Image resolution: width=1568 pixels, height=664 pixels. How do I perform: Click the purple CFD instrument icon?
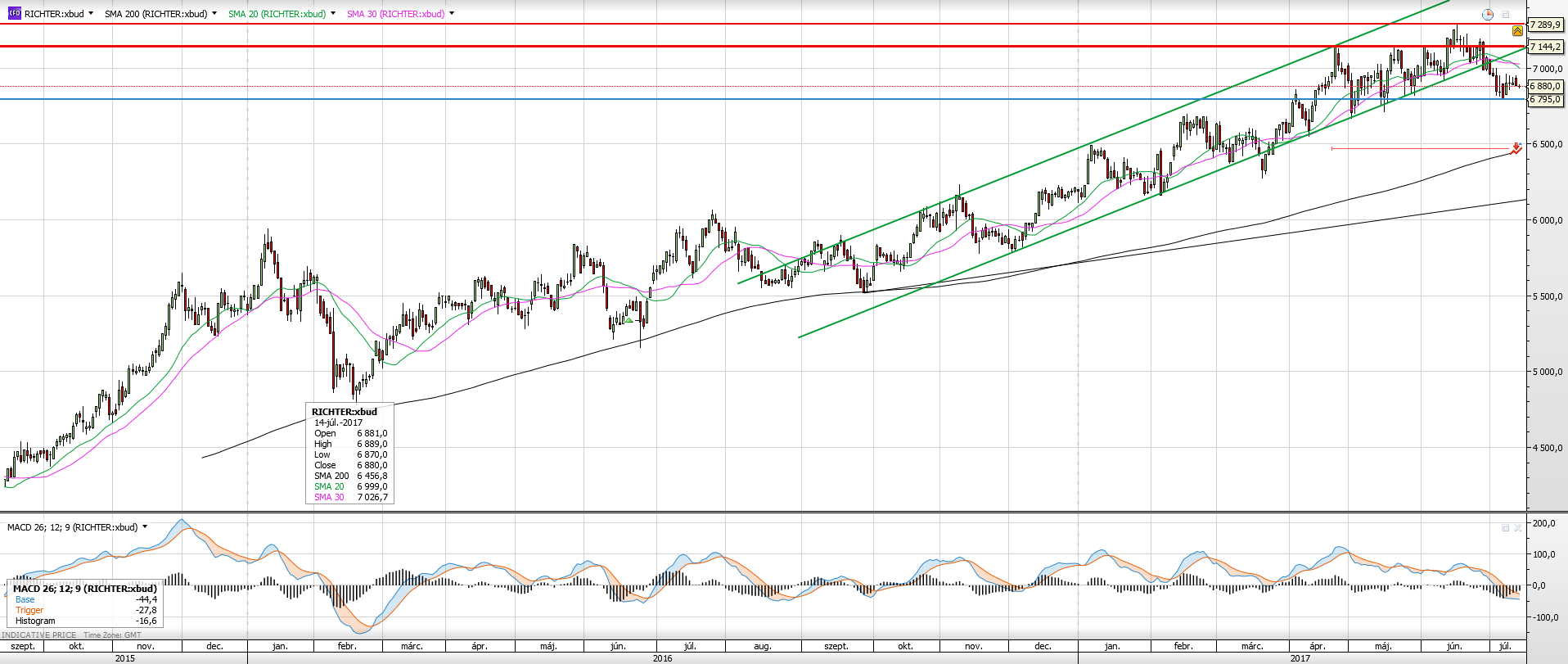click(x=14, y=13)
